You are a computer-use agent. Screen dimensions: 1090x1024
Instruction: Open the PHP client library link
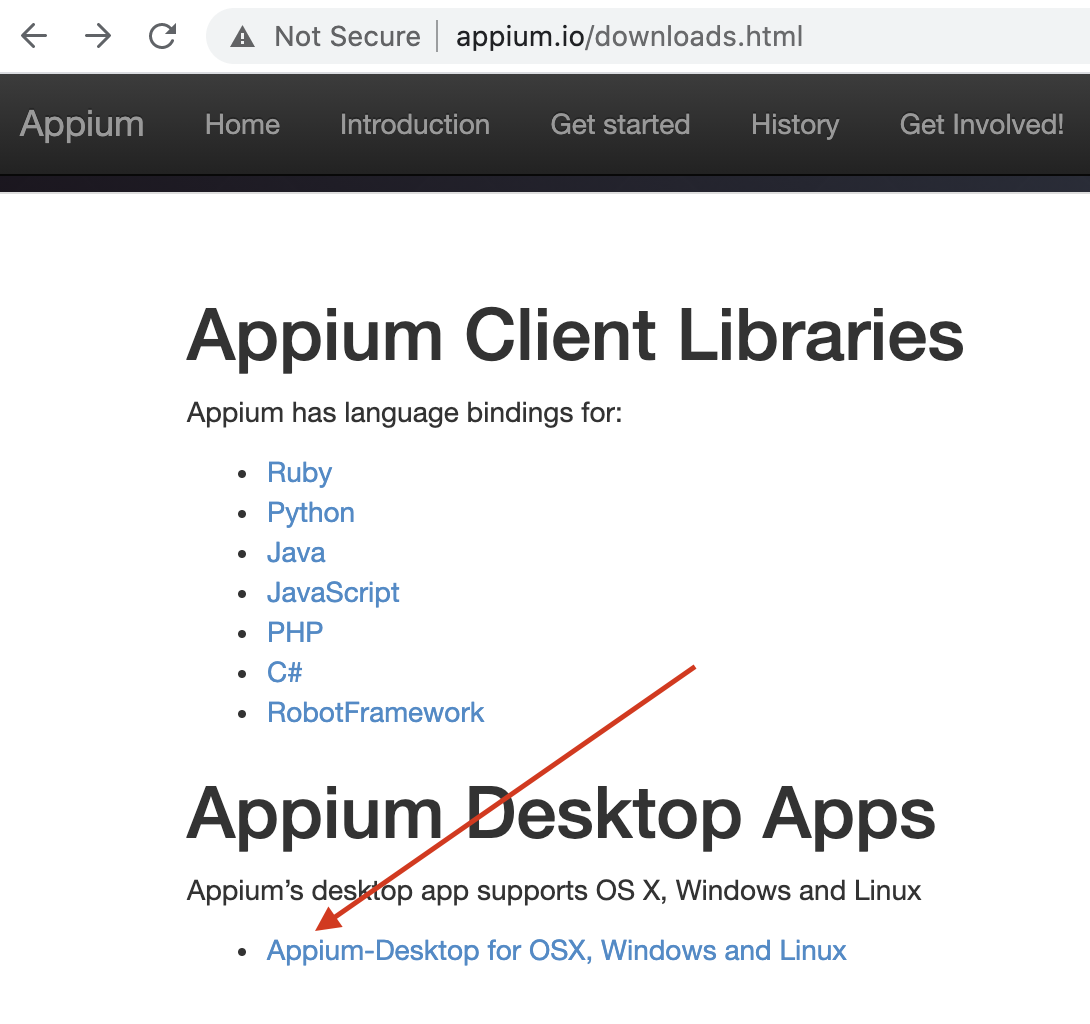pos(295,632)
